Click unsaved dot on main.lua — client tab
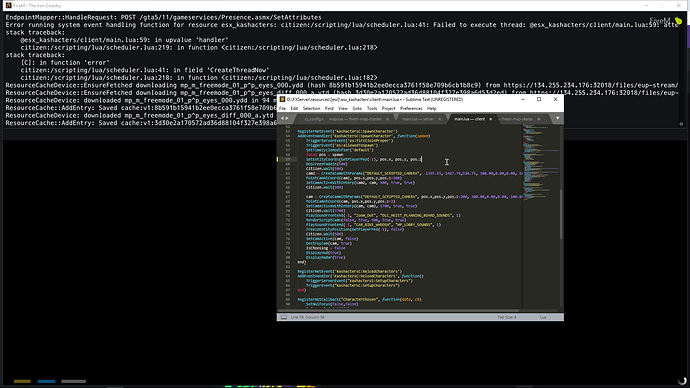This screenshot has width=690, height=388. click(x=491, y=119)
